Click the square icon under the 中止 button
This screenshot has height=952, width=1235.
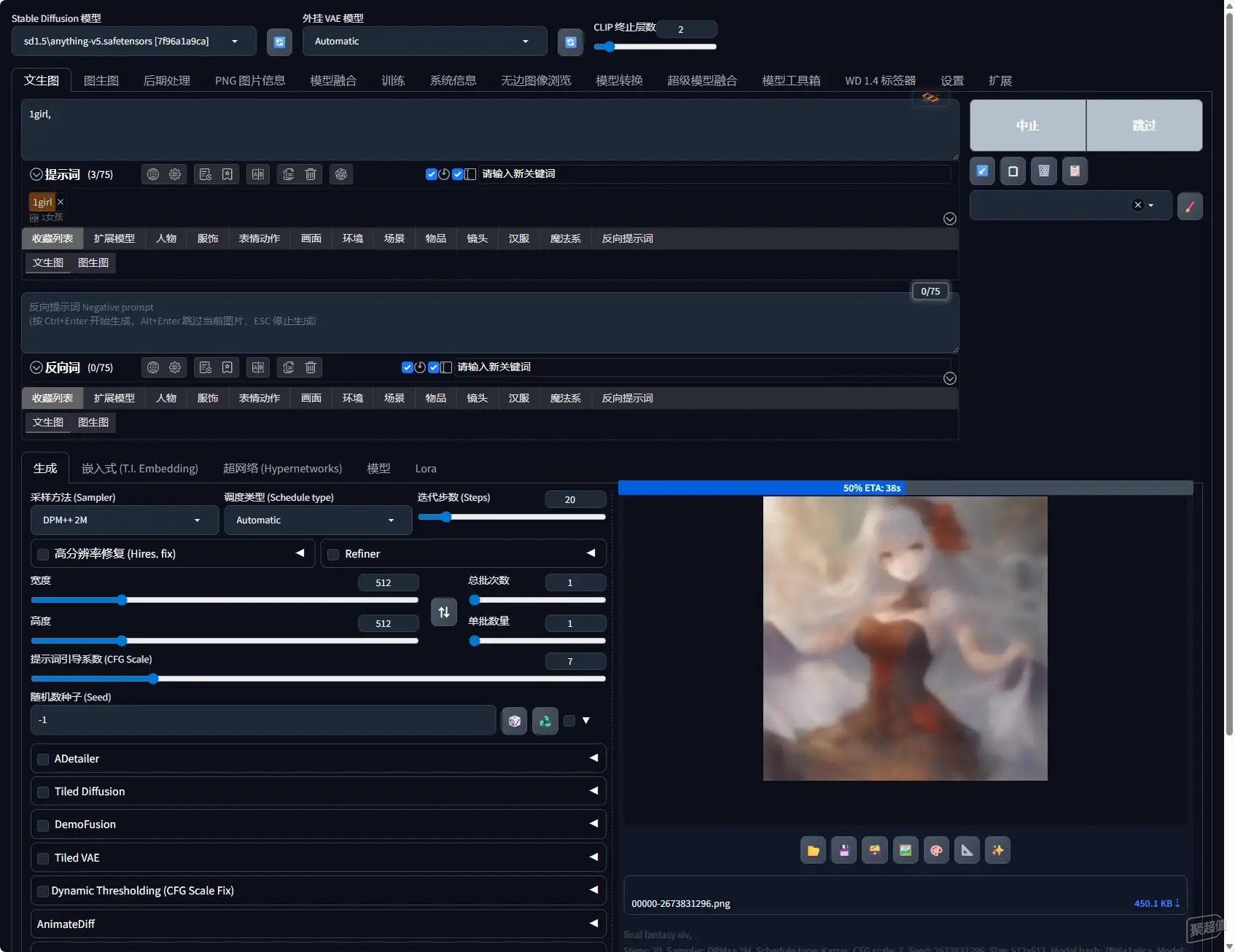(1013, 171)
